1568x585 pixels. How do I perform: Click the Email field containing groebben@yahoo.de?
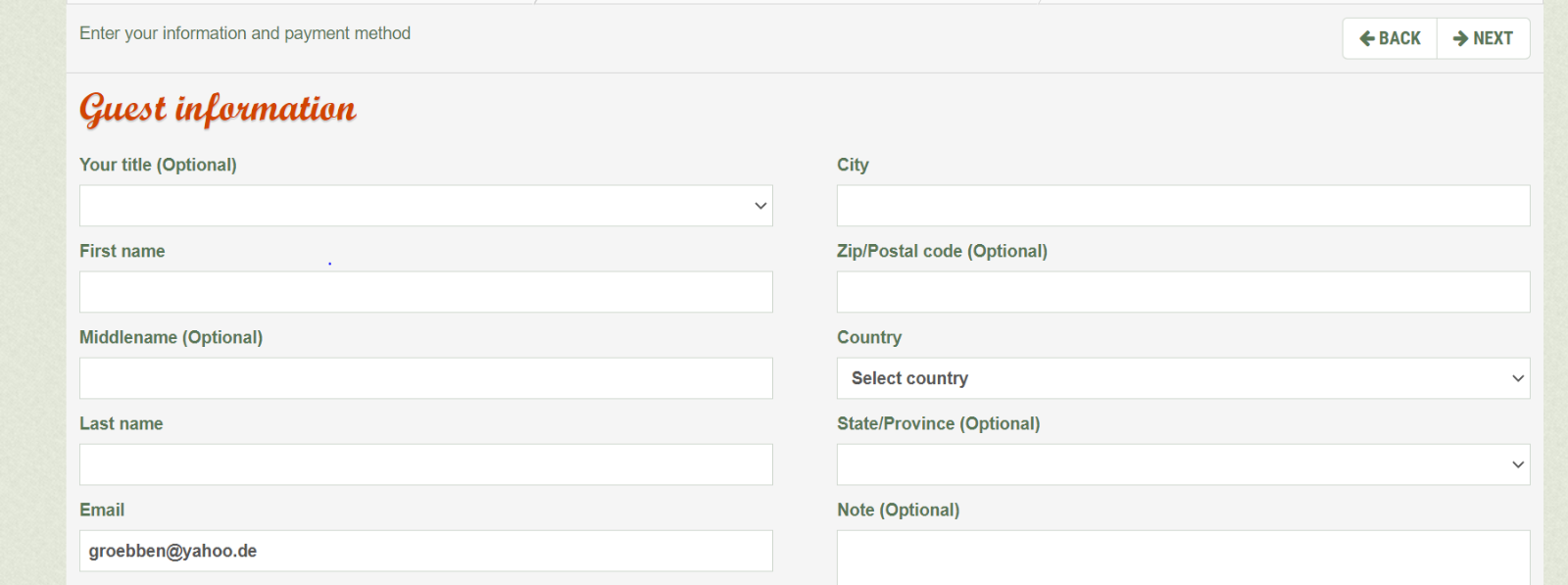[425, 551]
